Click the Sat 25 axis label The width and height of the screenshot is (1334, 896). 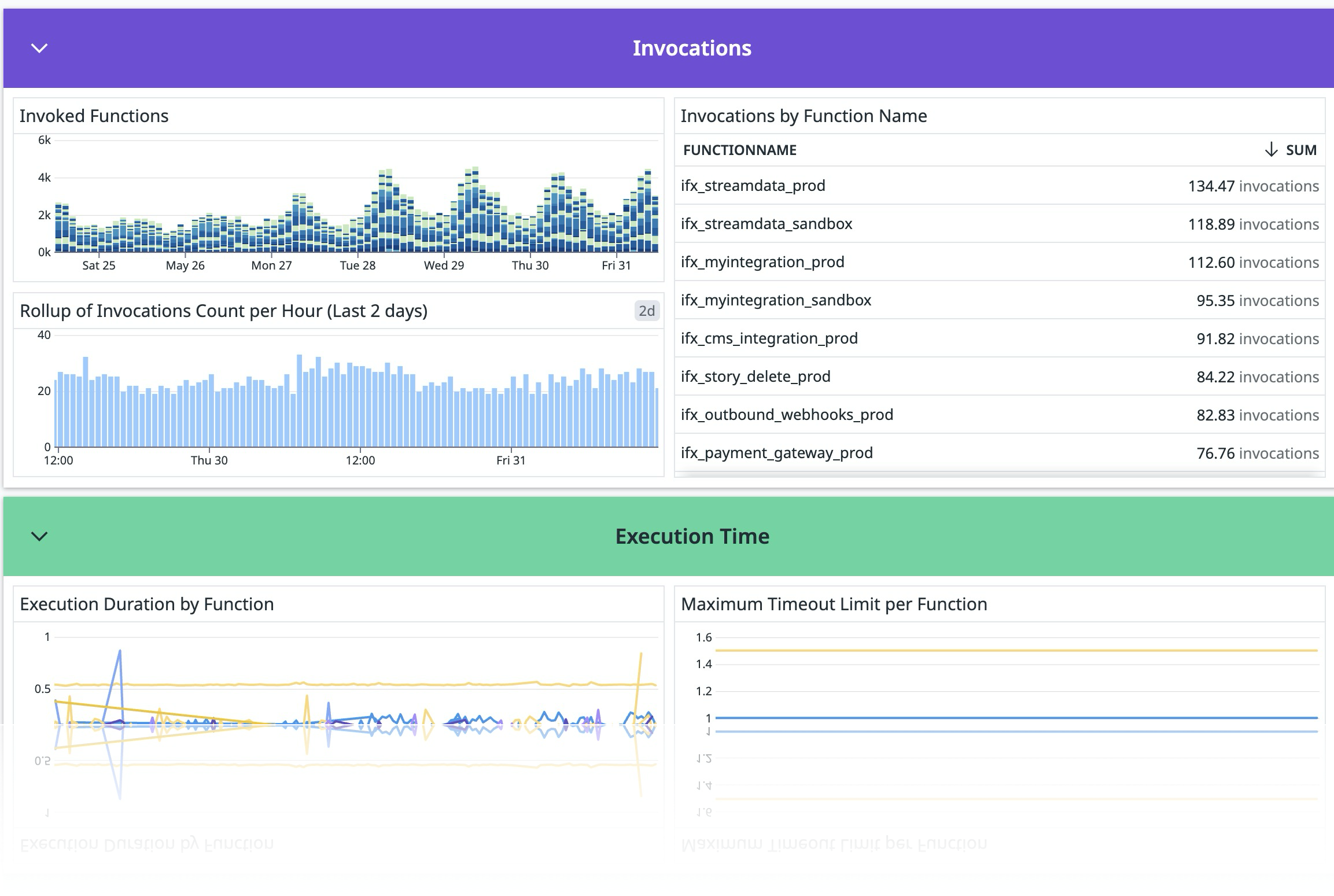point(99,266)
